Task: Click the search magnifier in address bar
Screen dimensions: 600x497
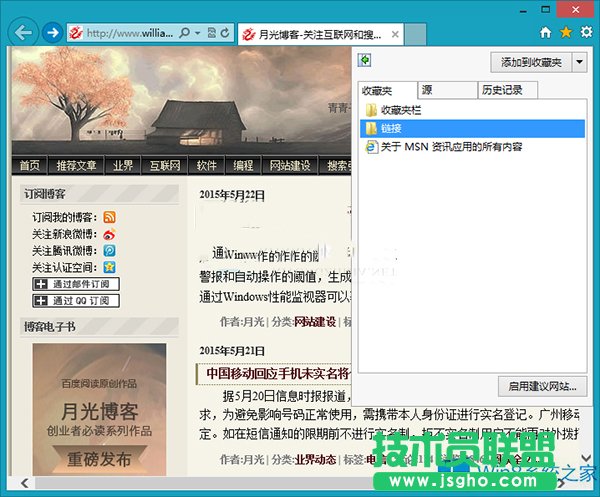Action: point(184,33)
